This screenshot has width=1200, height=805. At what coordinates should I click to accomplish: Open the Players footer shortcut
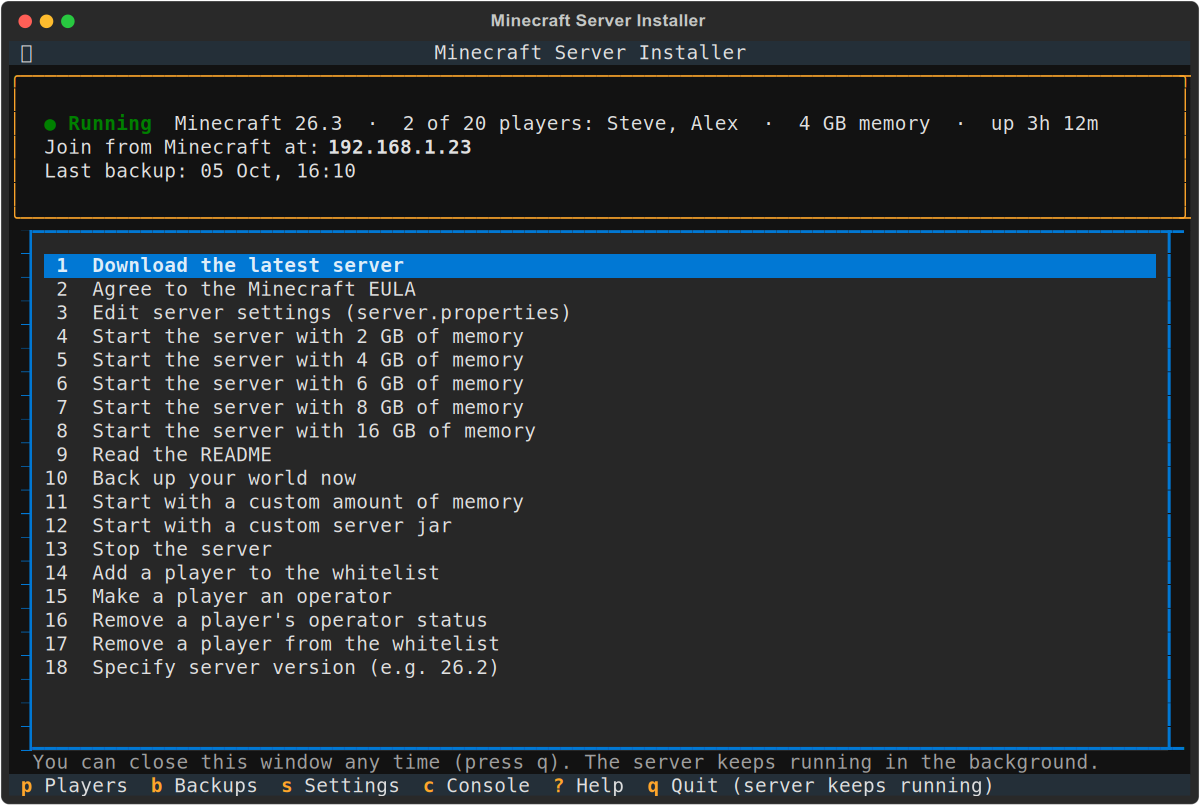coord(74,786)
